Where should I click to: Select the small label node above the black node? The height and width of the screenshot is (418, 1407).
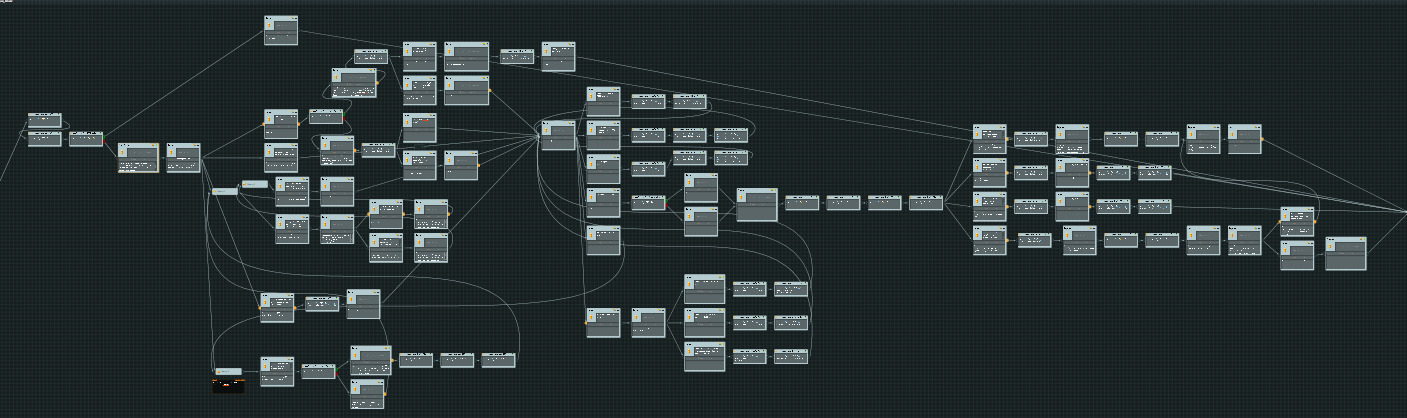coord(228,372)
